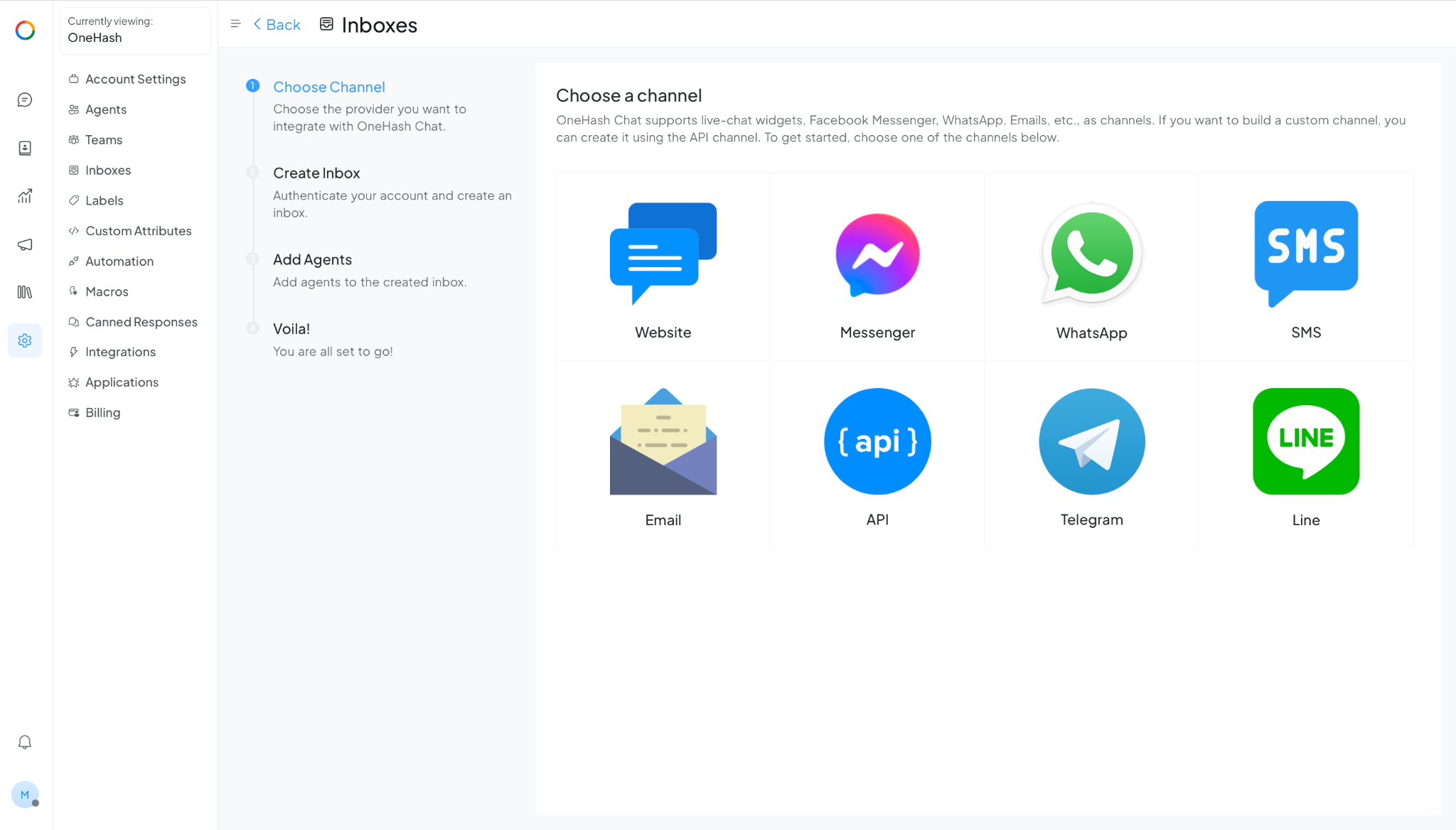Select the API channel option

tap(877, 454)
